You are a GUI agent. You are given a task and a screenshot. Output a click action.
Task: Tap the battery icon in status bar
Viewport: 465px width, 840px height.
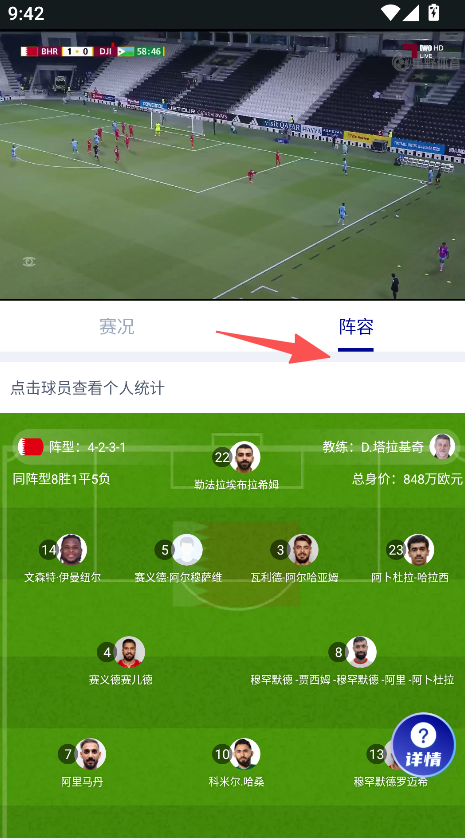pos(433,12)
